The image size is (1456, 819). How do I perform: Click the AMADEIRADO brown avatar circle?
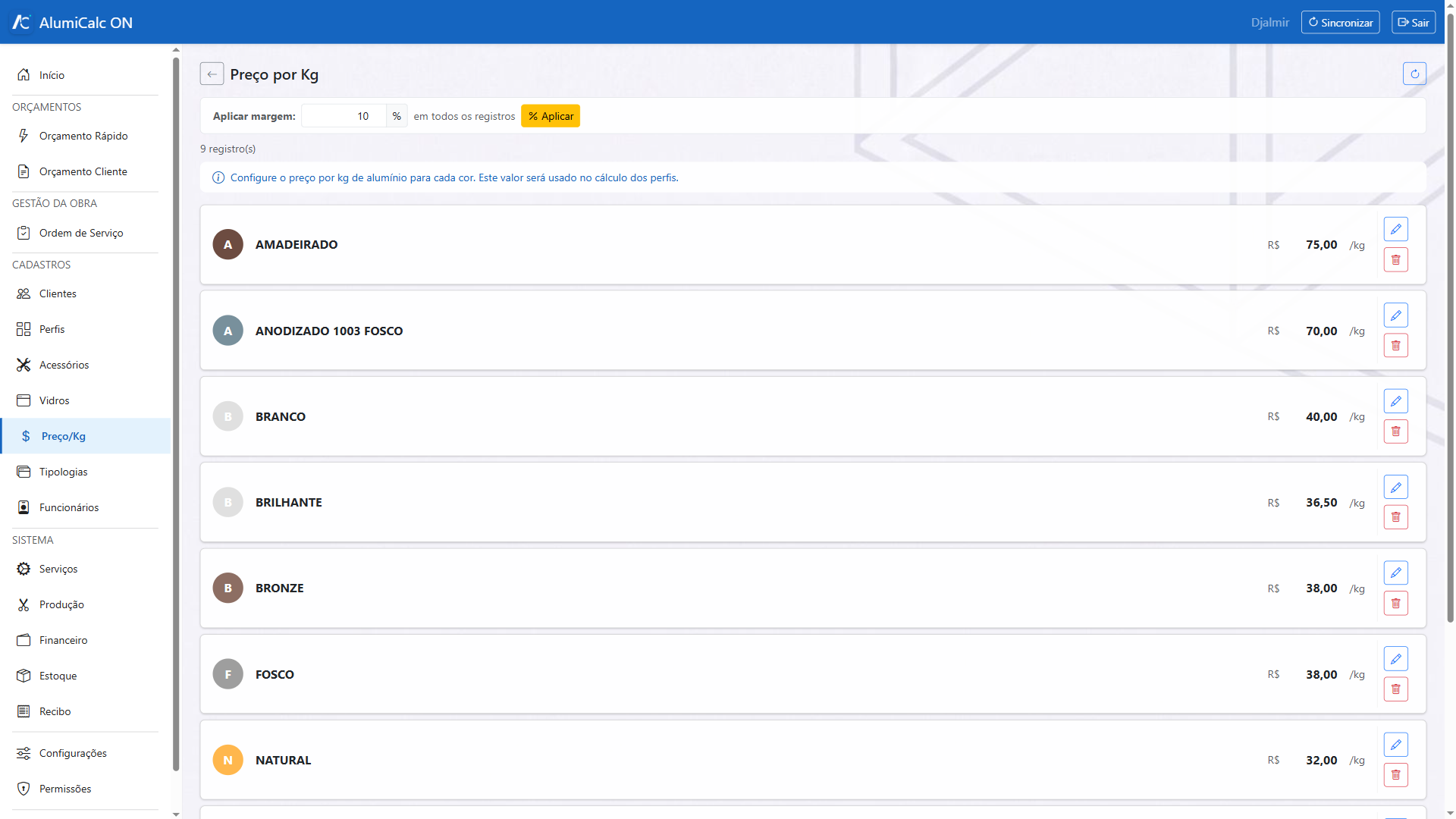tap(227, 244)
